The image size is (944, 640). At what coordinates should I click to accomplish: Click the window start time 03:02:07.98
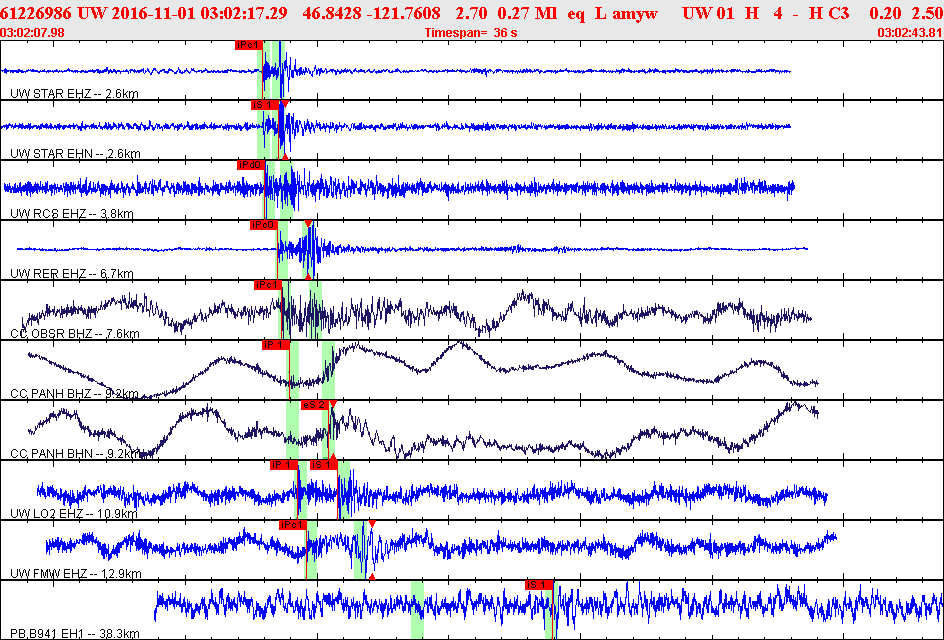pyautogui.click(x=33, y=33)
